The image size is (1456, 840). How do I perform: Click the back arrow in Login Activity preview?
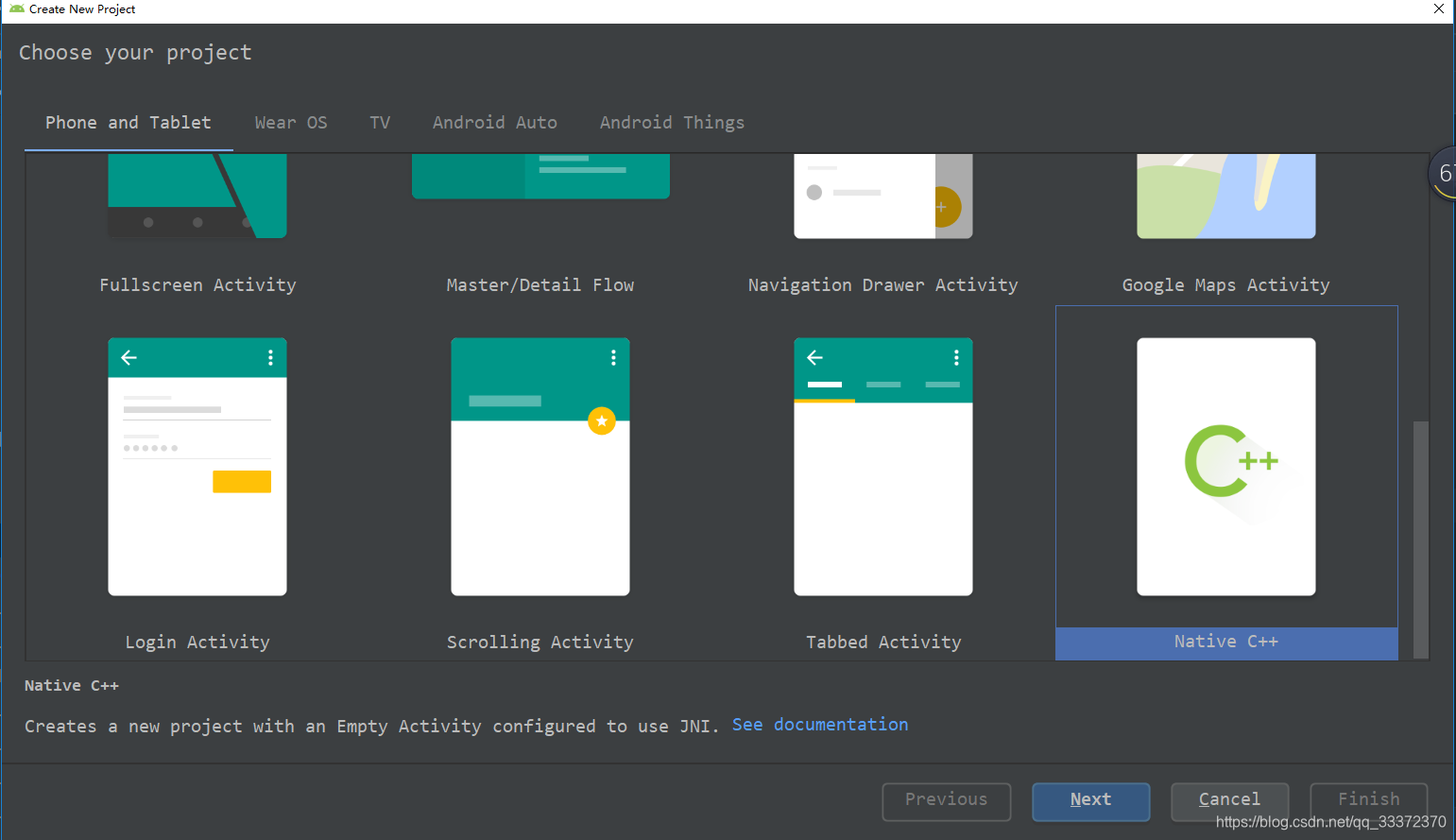point(129,357)
